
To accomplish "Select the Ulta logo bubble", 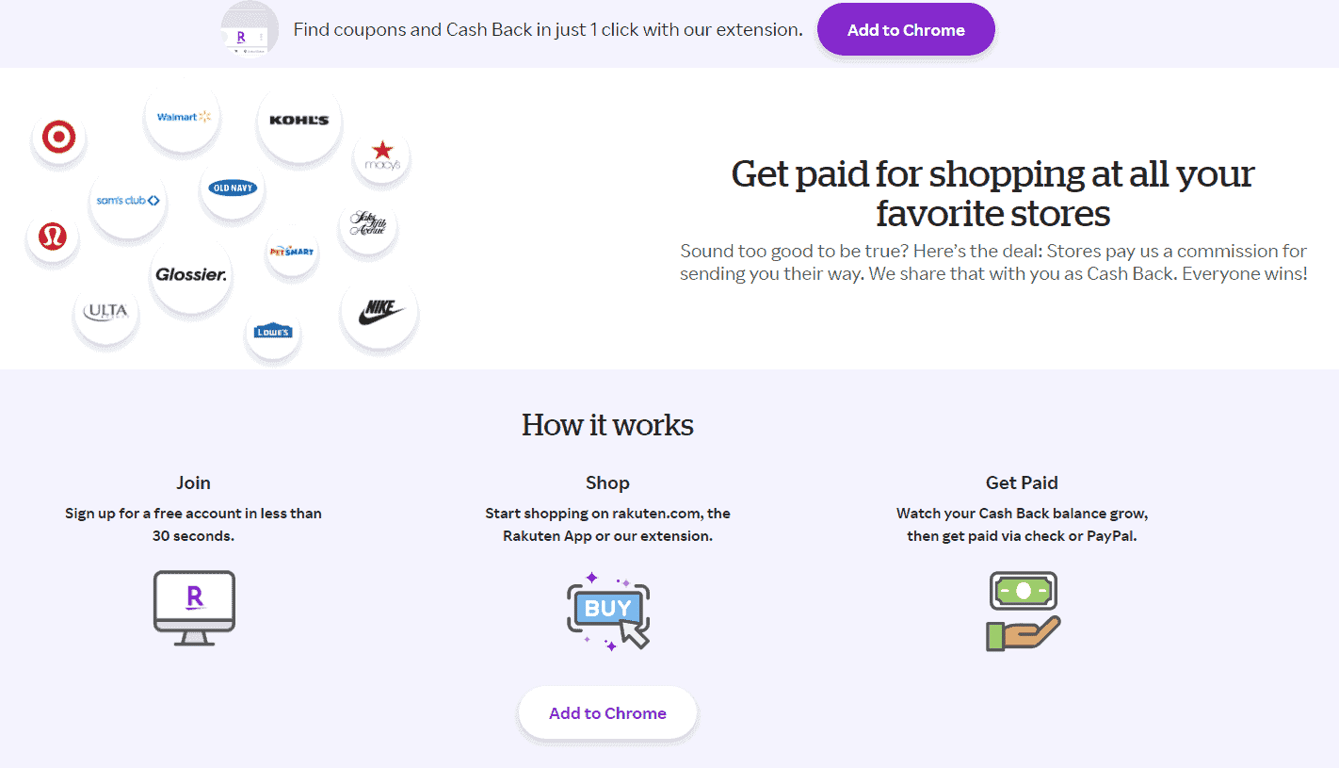I will click(106, 312).
